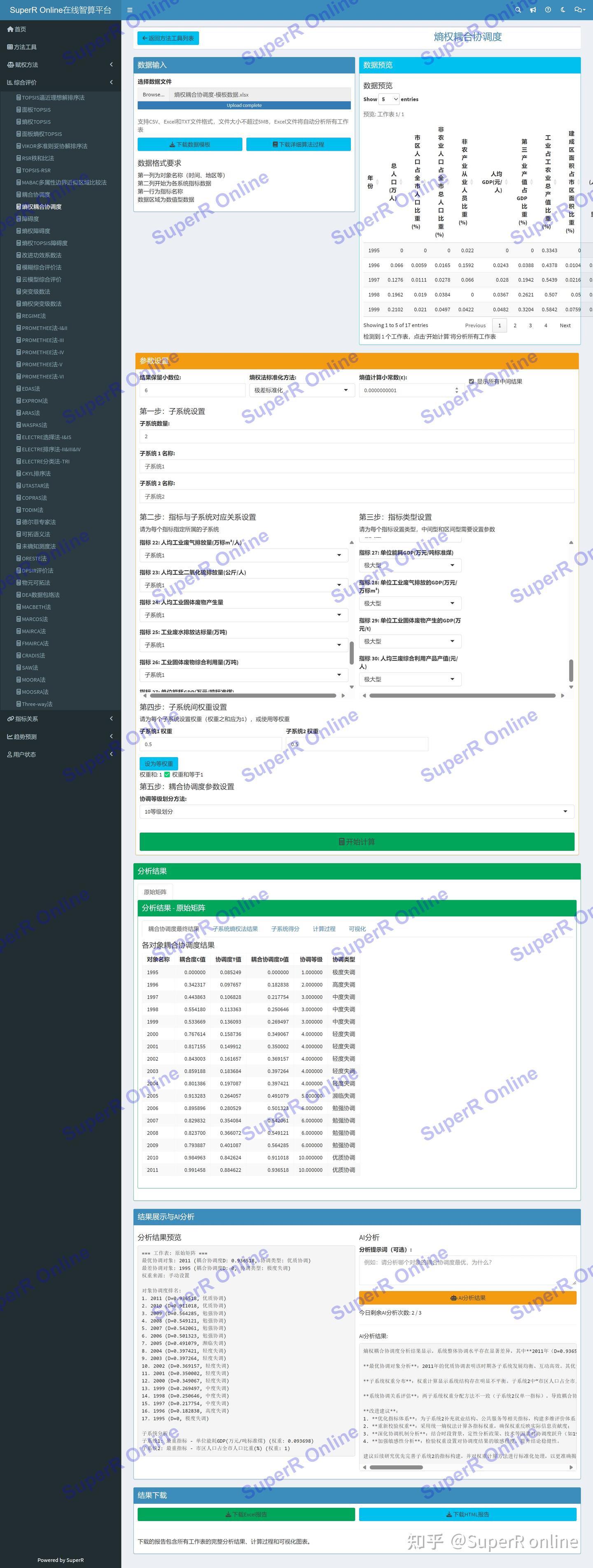Open search via the magnifier icon
This screenshot has height=1568, width=593.
(518, 10)
